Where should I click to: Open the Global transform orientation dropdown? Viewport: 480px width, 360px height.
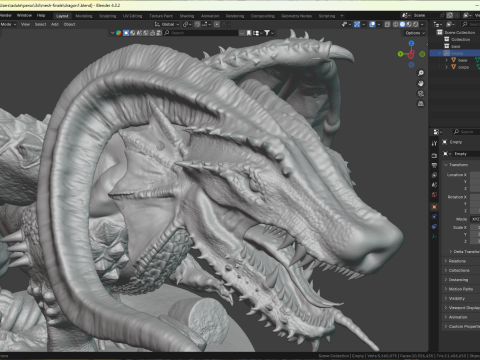click(167, 24)
